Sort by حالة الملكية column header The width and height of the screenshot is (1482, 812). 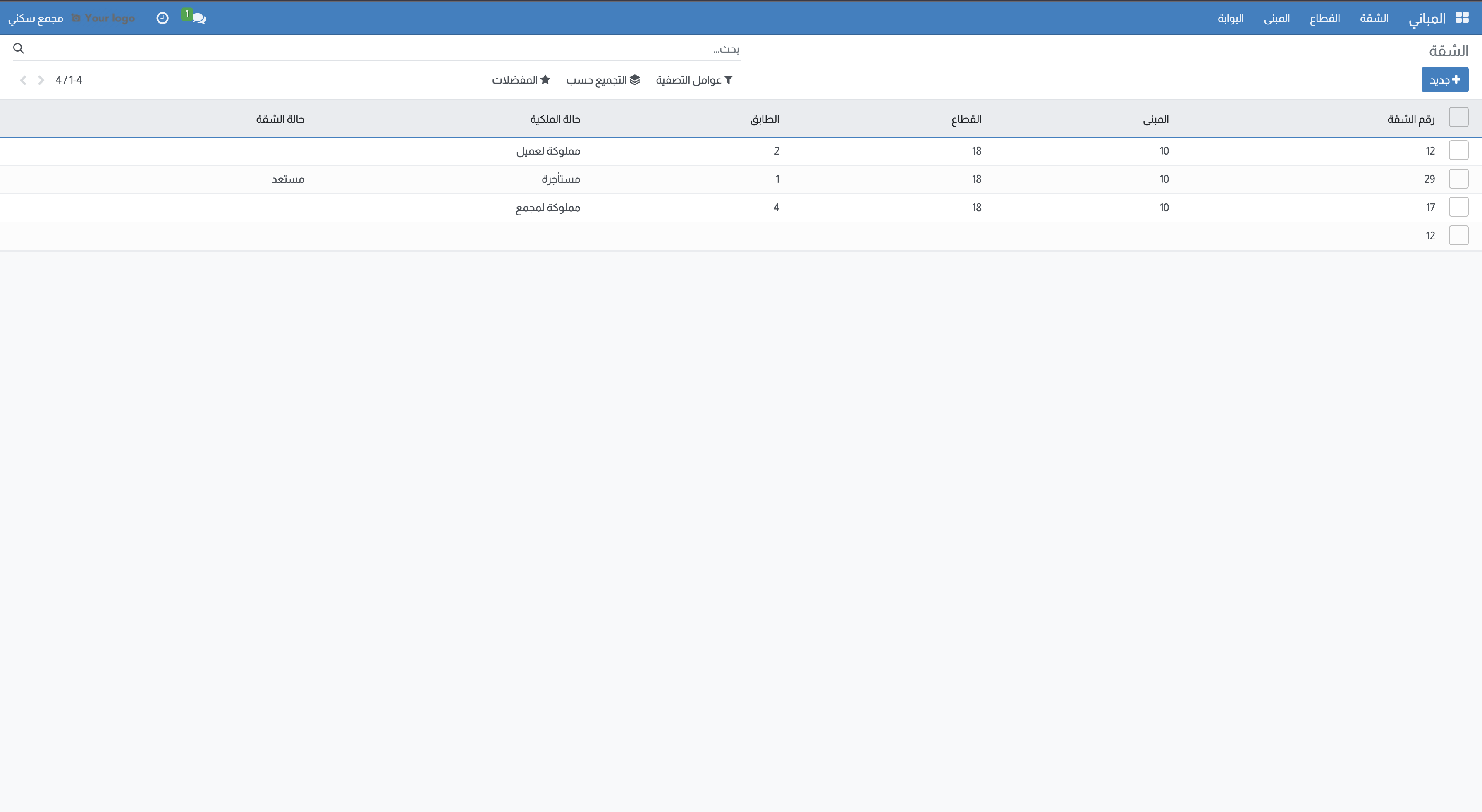[555, 119]
